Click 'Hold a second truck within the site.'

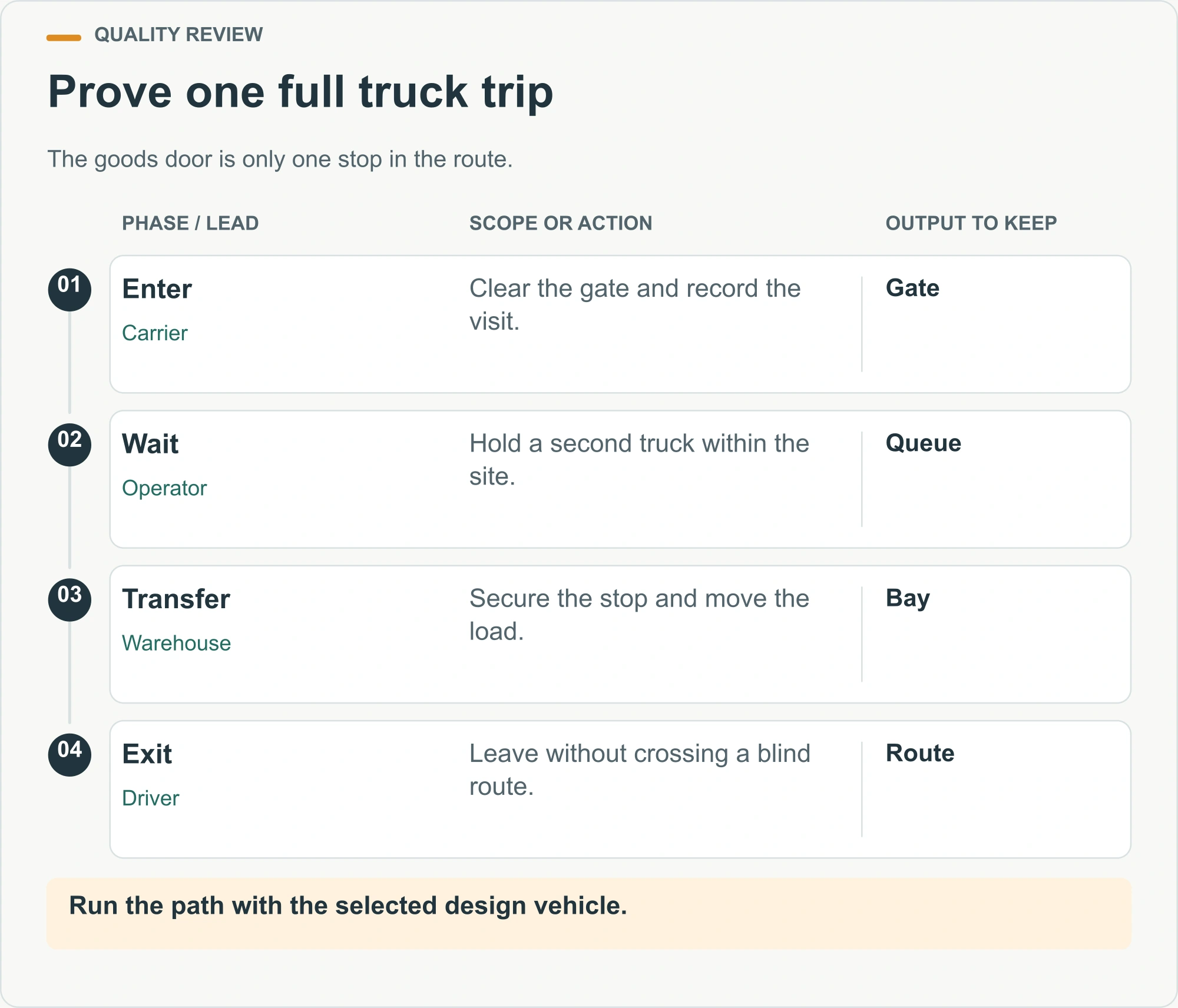(639, 460)
